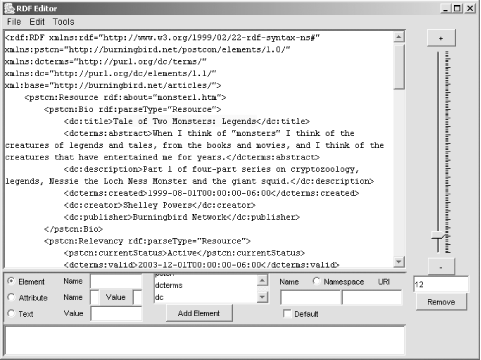The width and height of the screenshot is (481, 360).
Task: Click the font size field showing 12
Action: click(441, 284)
